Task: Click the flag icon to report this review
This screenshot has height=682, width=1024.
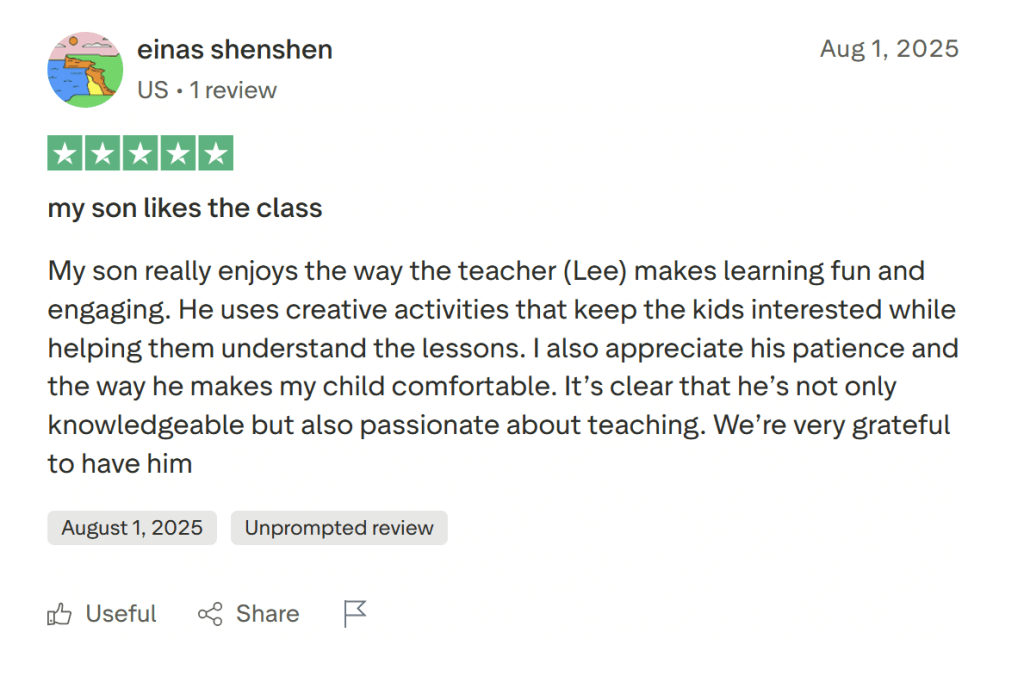Action: 355,612
